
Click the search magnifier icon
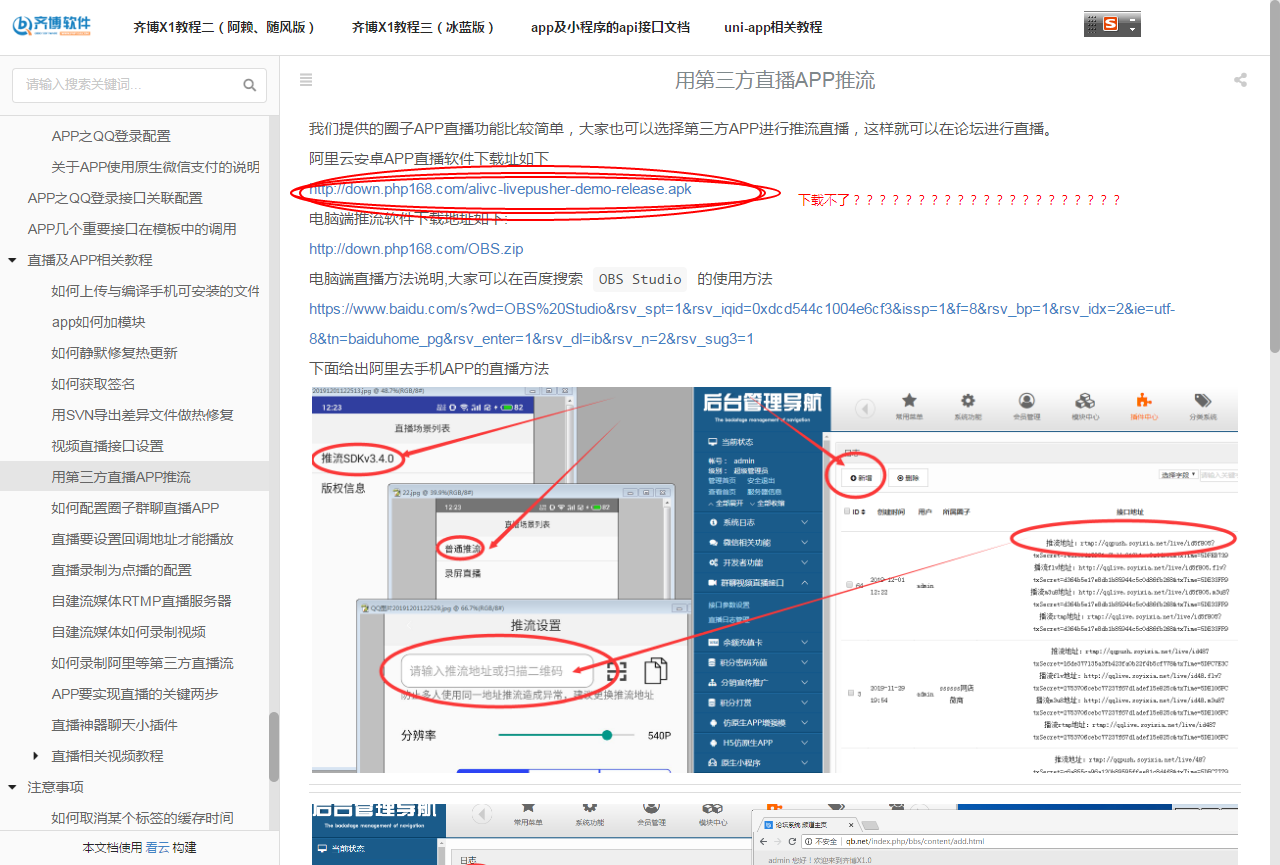[249, 86]
